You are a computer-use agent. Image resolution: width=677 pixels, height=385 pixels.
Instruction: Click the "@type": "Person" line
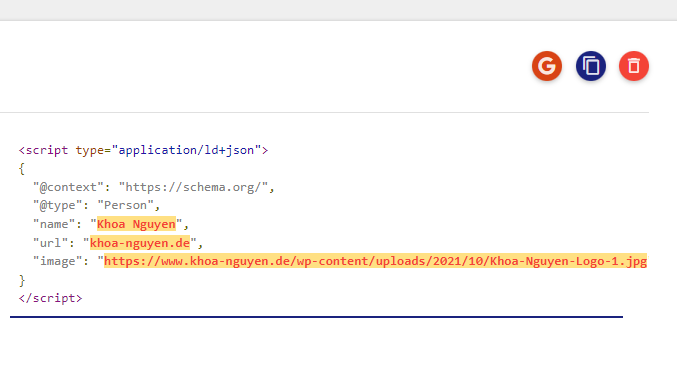coord(96,205)
